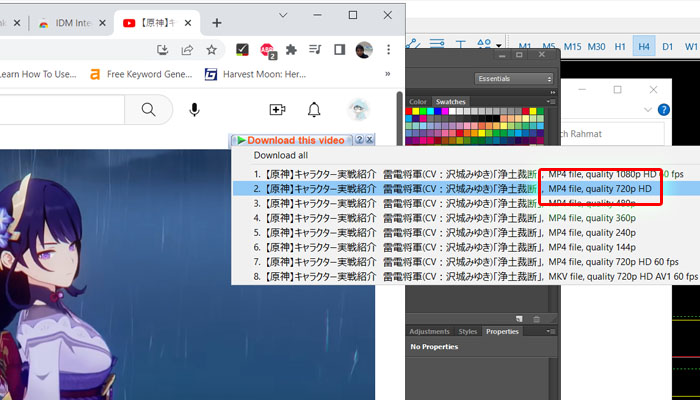Open Swatches panel flyout menu
The height and width of the screenshot is (400, 700).
(551, 102)
